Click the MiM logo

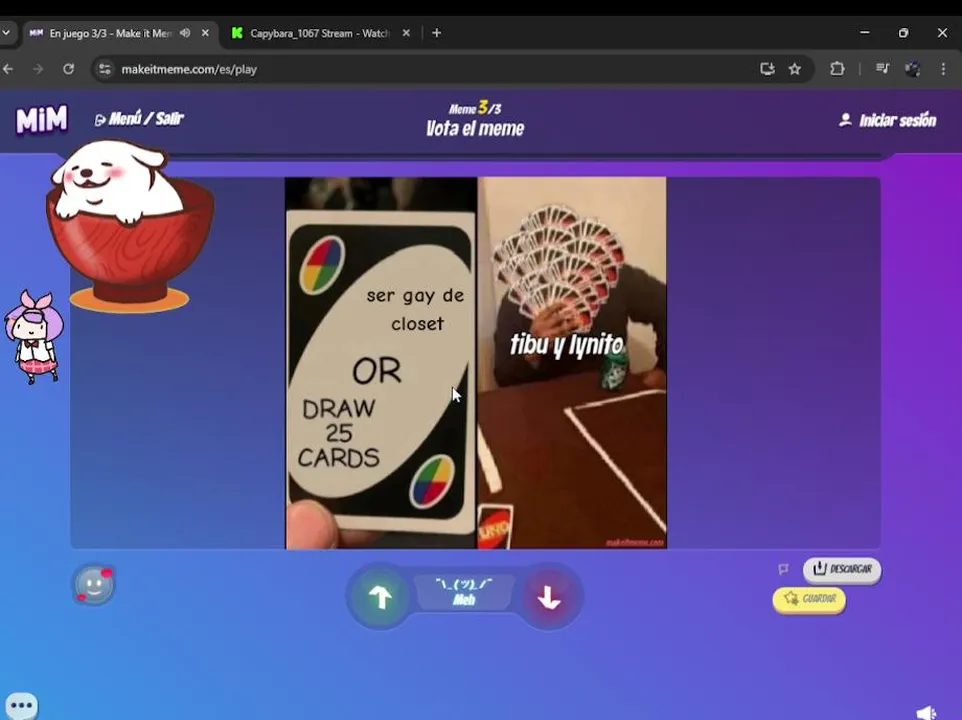point(41,120)
